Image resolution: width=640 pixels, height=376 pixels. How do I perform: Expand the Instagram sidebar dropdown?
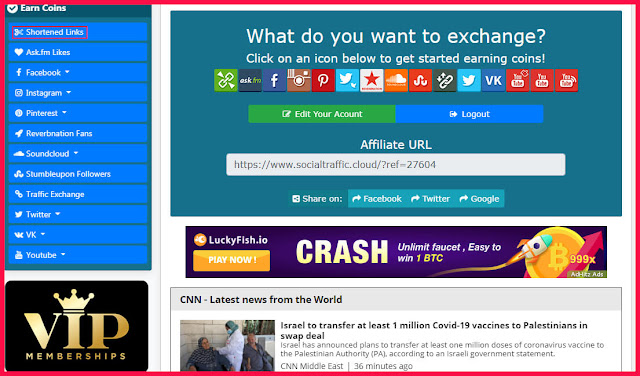(78, 93)
